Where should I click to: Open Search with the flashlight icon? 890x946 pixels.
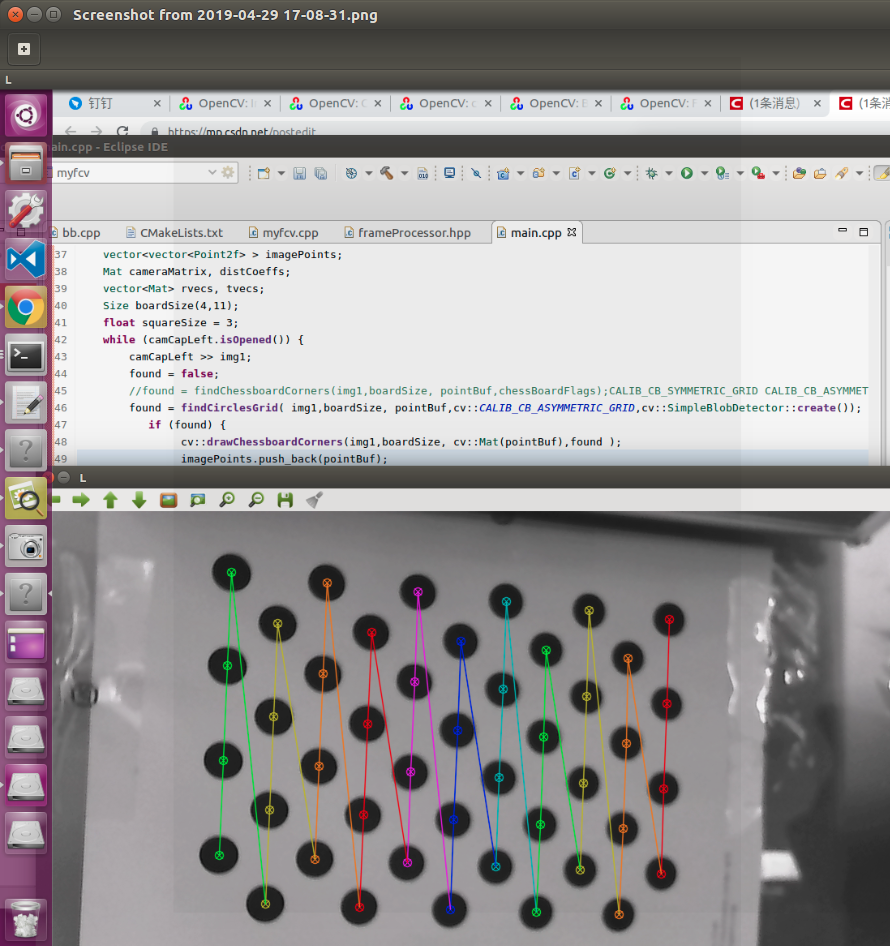click(476, 172)
